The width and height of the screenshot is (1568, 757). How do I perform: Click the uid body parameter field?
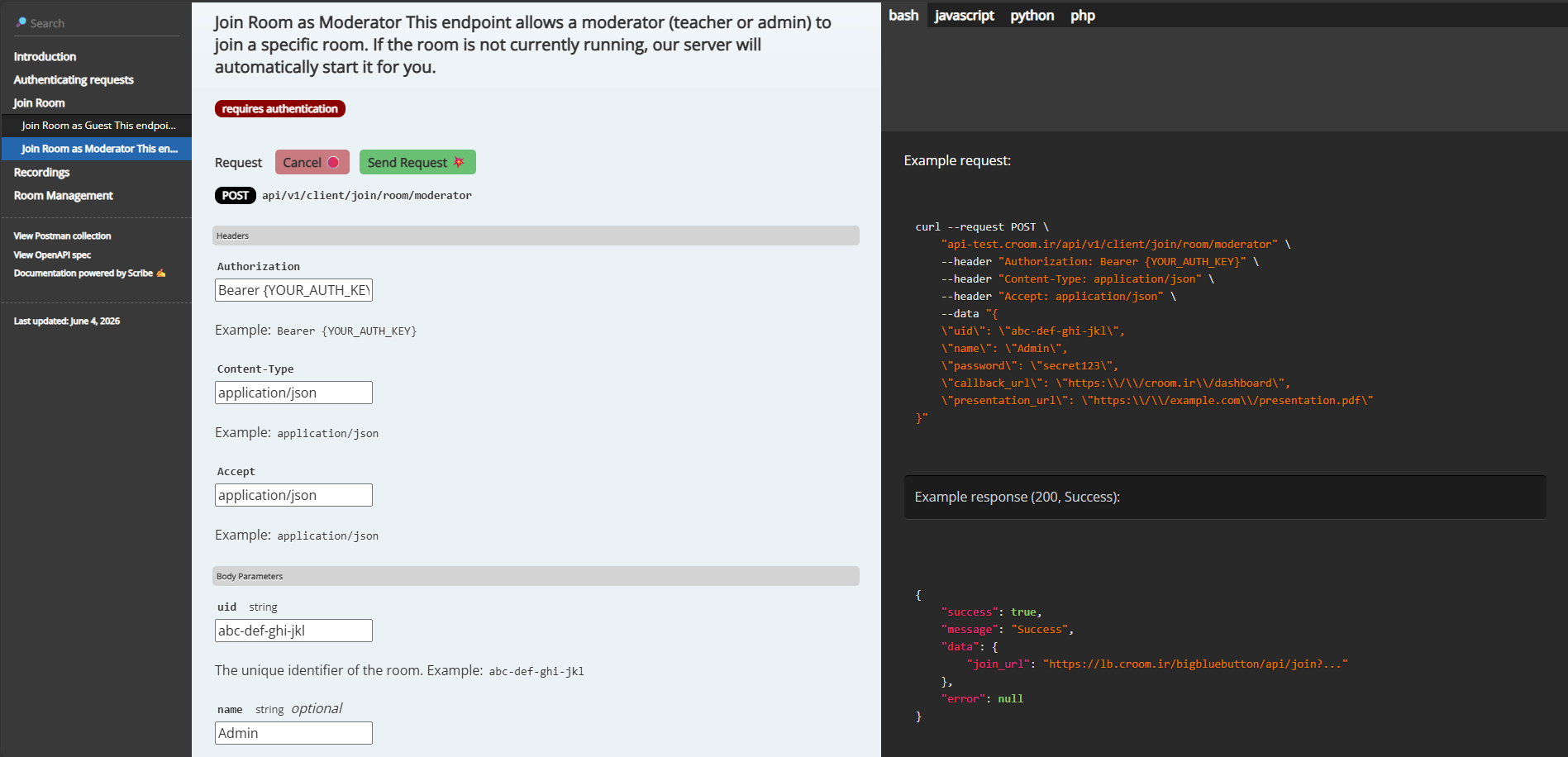pos(293,631)
